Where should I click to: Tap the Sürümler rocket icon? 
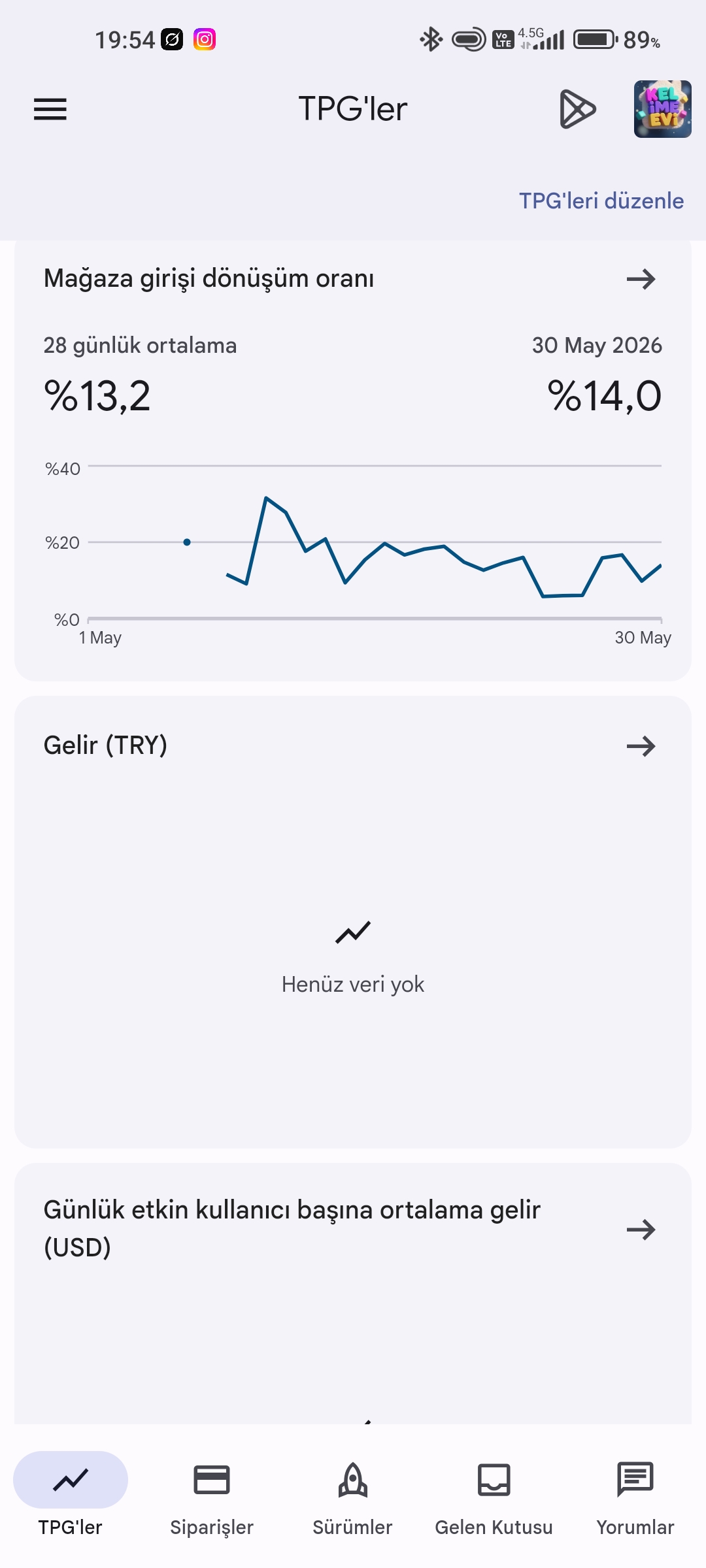tap(353, 1480)
